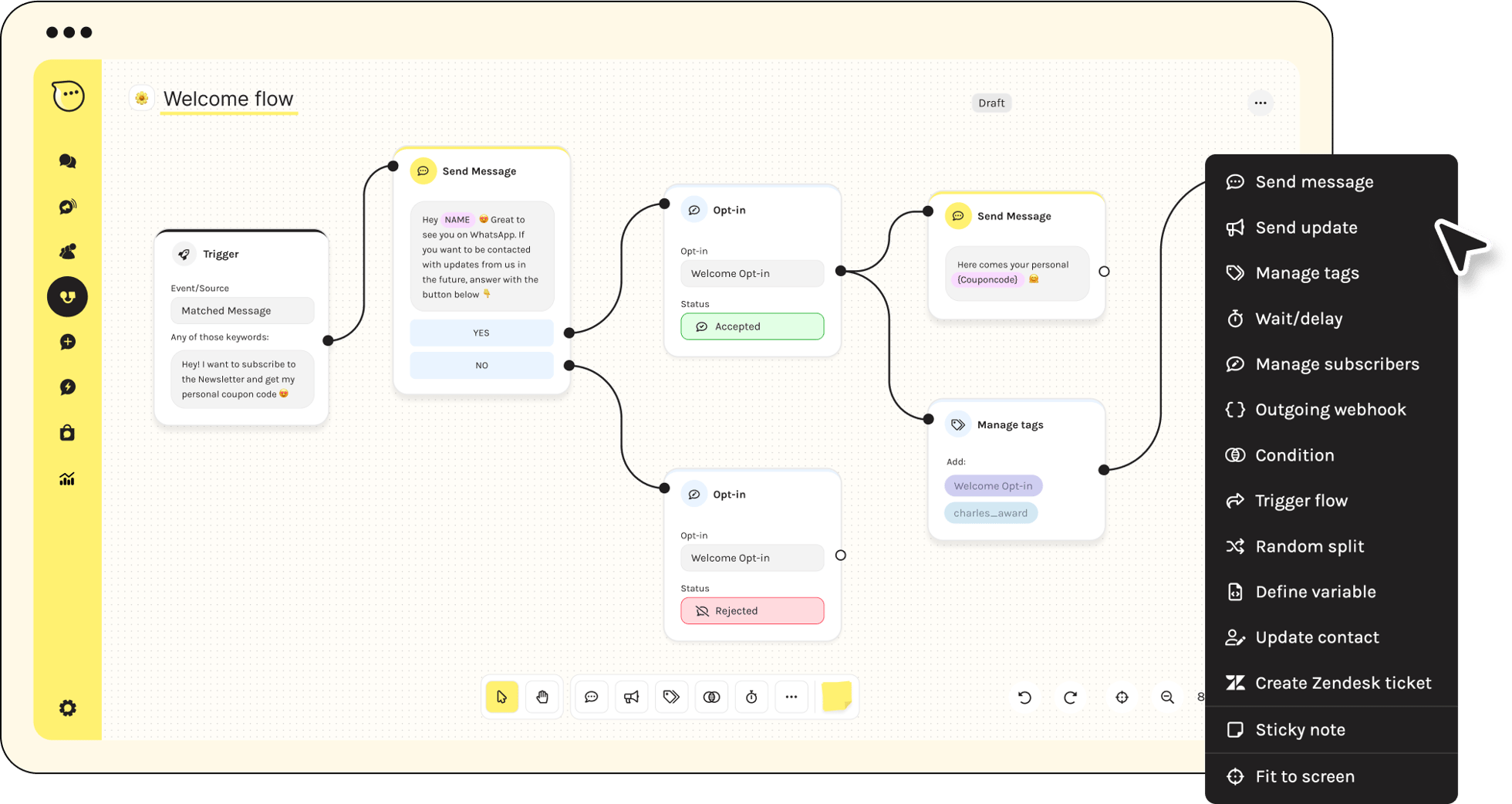
Task: Choose Update contact from the node menu
Action: click(x=1331, y=637)
